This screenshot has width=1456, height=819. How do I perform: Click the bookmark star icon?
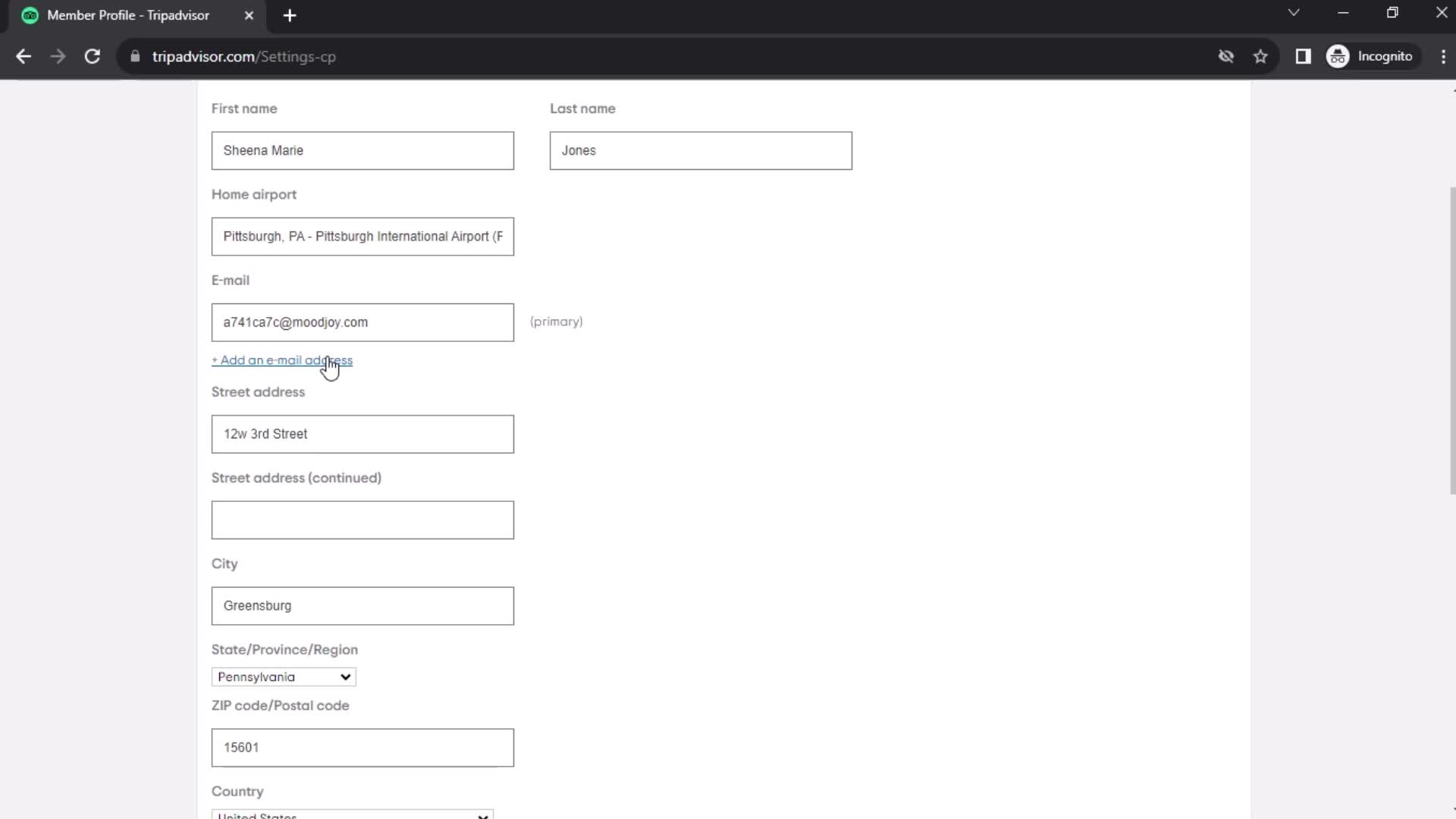click(1261, 56)
